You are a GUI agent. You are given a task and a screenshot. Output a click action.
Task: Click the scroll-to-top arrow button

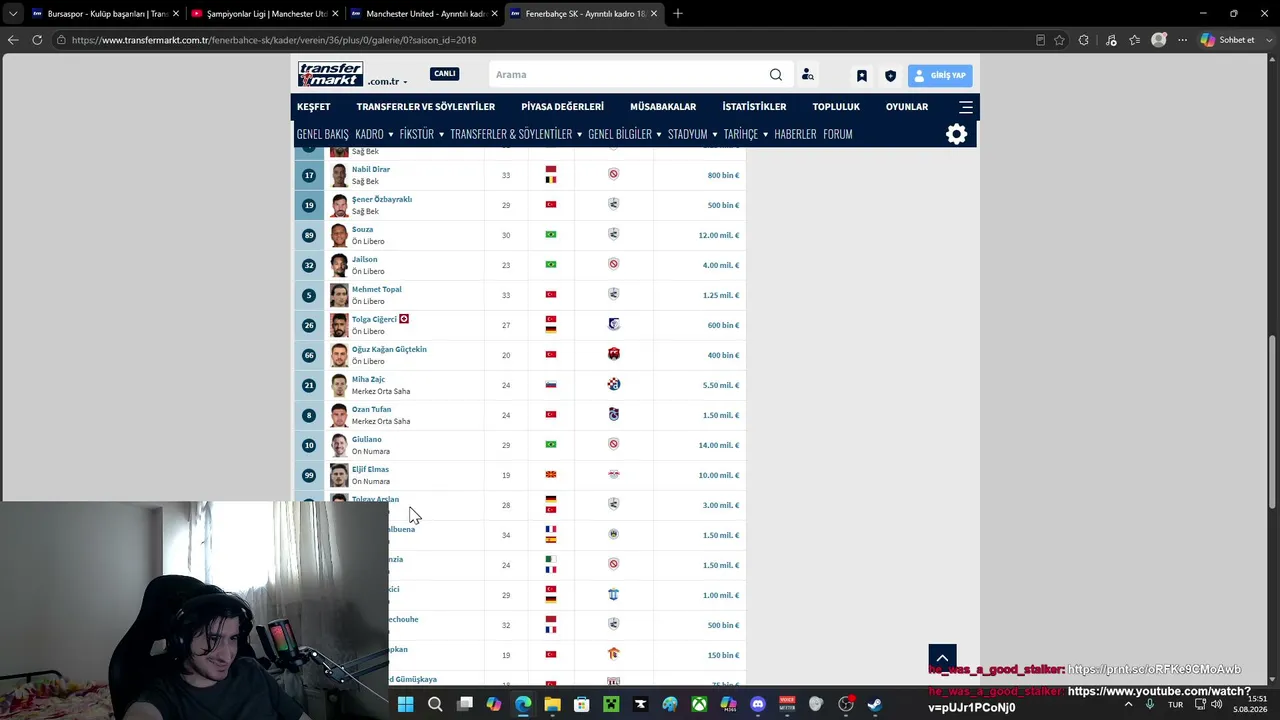(942, 659)
